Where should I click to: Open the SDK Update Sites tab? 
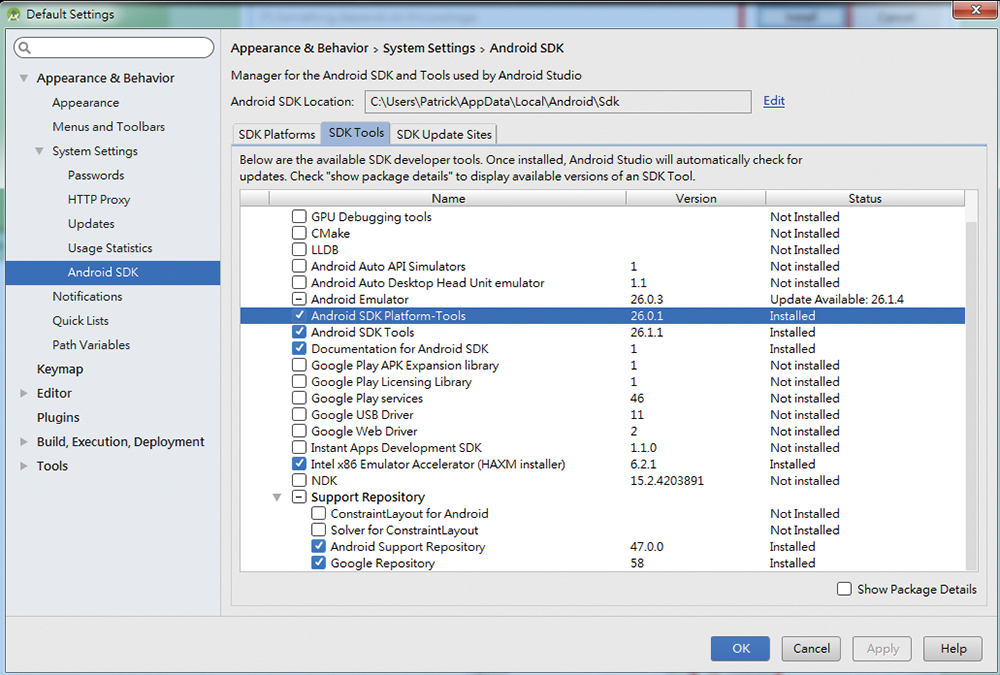[x=444, y=135]
